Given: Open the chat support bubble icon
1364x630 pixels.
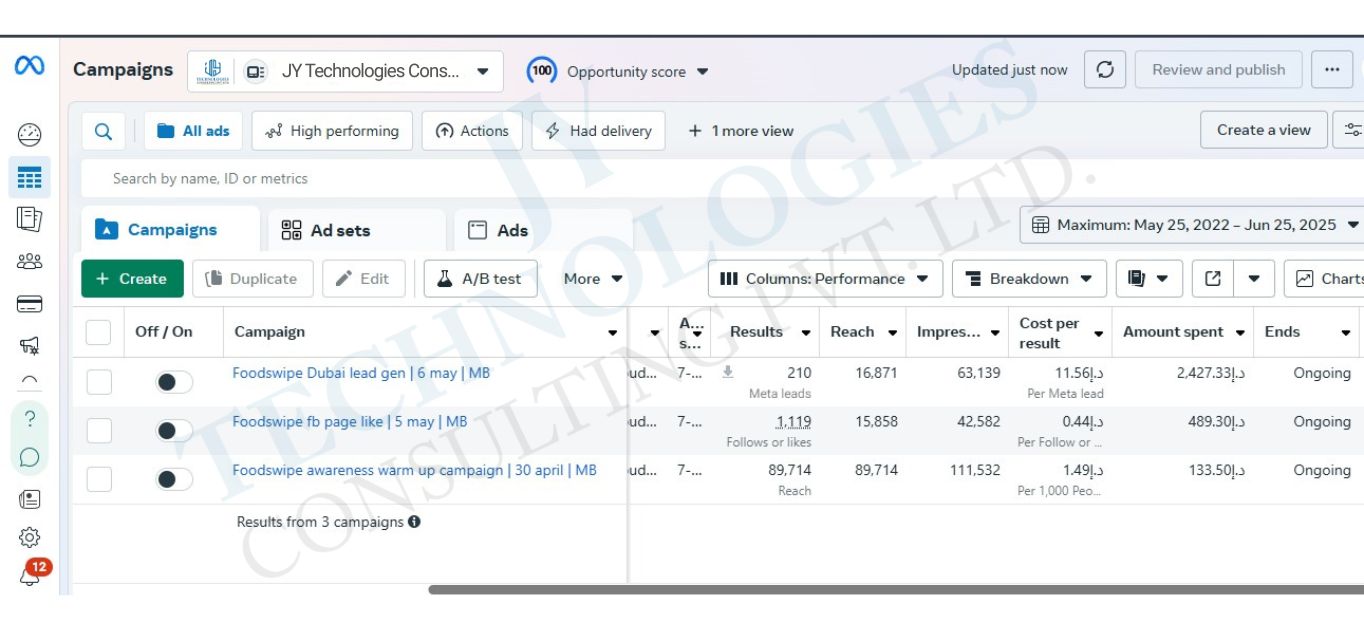Looking at the screenshot, I should tap(29, 458).
